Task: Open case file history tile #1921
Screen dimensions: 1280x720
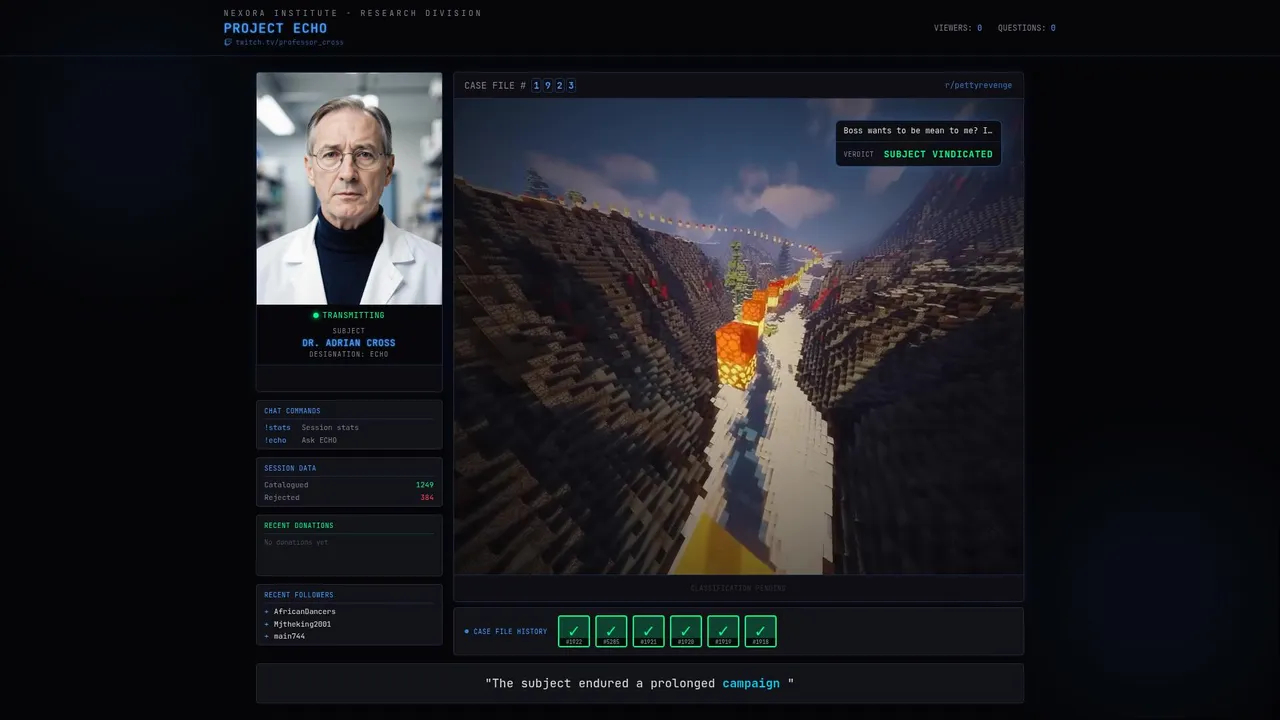Action: pos(648,631)
